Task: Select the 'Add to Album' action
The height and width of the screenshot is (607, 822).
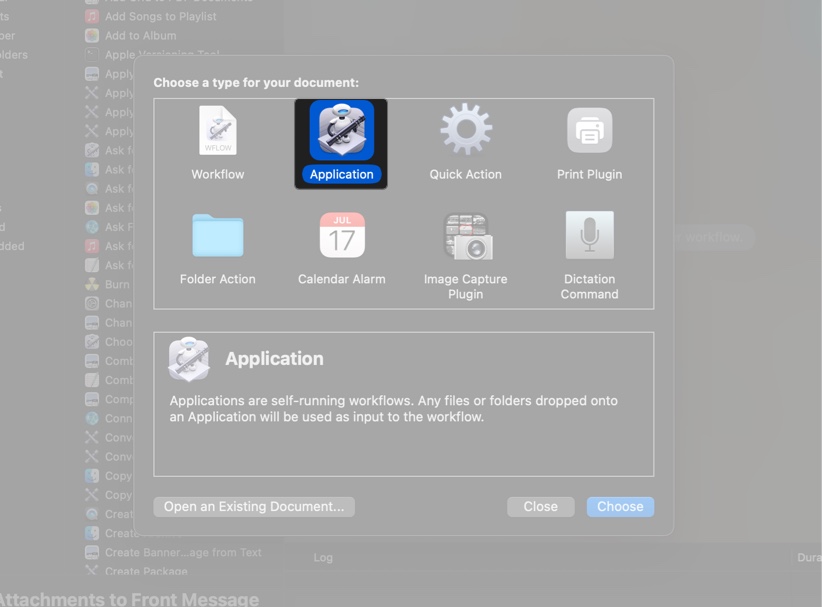Action: pyautogui.click(x=134, y=35)
